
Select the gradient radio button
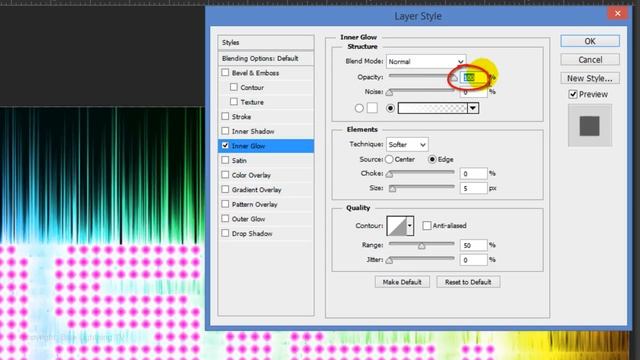391,108
